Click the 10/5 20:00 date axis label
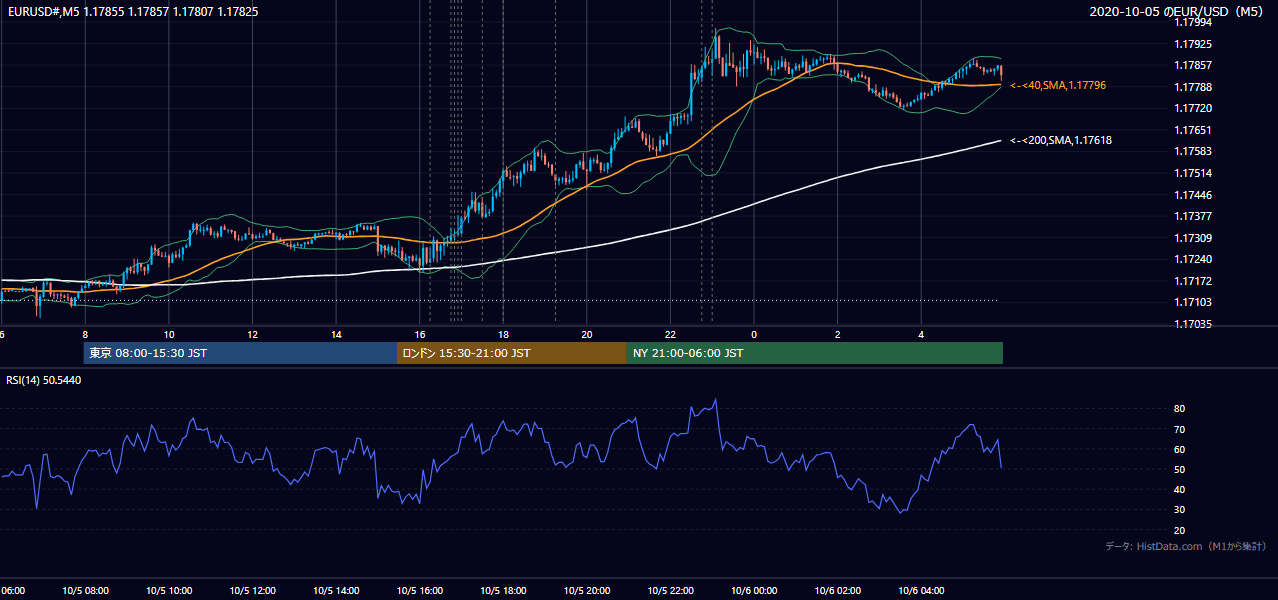This screenshot has width=1278, height=600. pyautogui.click(x=587, y=591)
